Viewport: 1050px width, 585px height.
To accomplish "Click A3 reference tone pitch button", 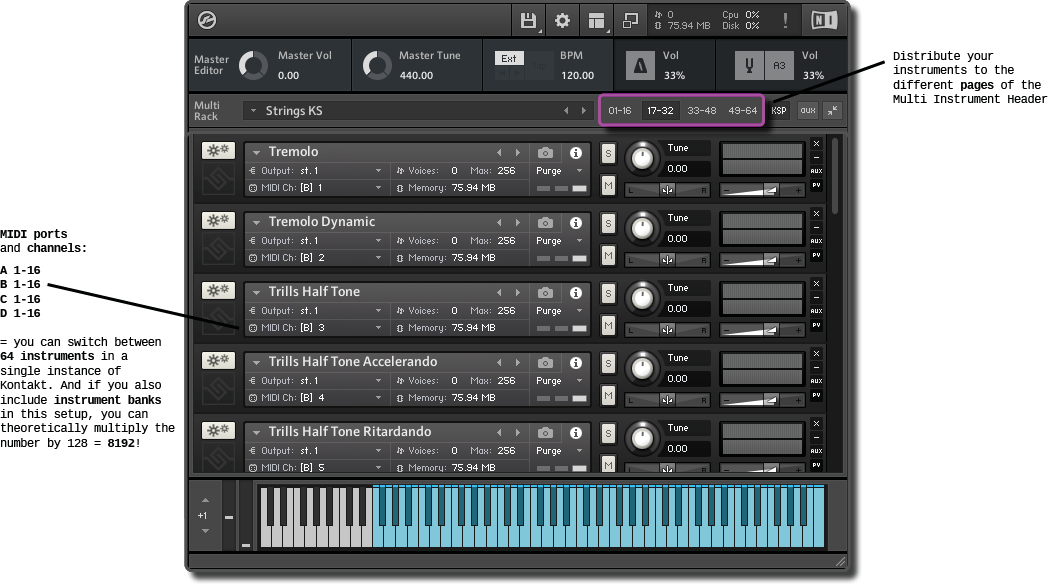I will point(779,66).
